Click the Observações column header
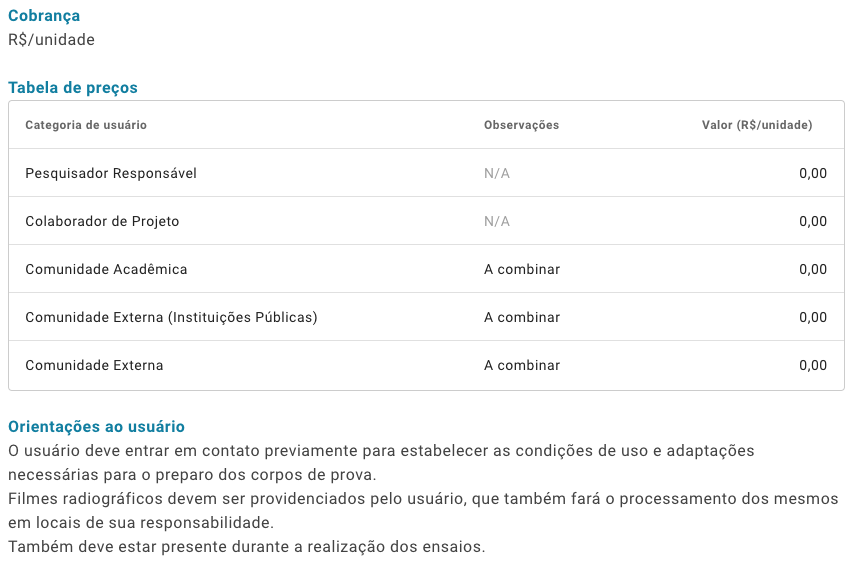This screenshot has height=563, width=856. coord(521,125)
